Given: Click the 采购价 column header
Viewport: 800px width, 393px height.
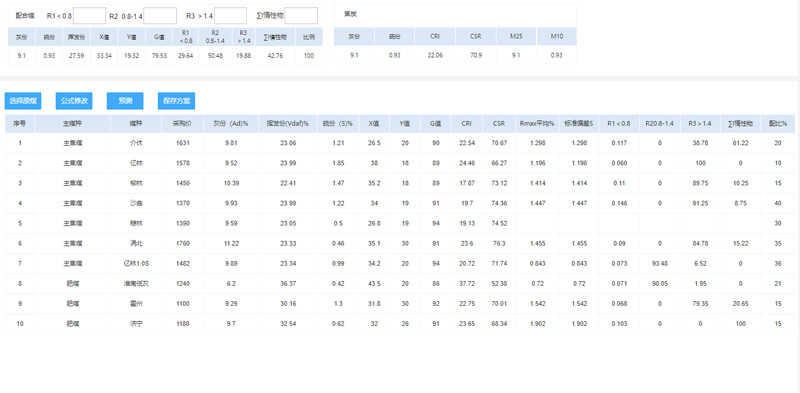Looking at the screenshot, I should coord(183,124).
